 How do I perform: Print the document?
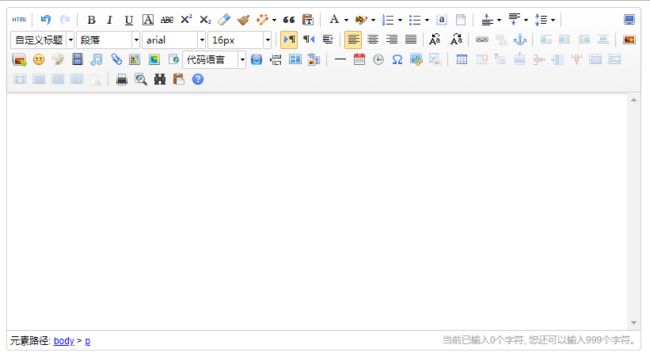click(121, 79)
